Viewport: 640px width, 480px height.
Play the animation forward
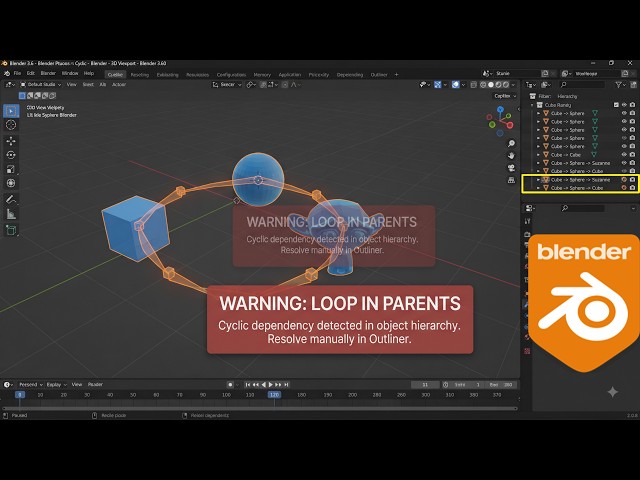click(271, 384)
